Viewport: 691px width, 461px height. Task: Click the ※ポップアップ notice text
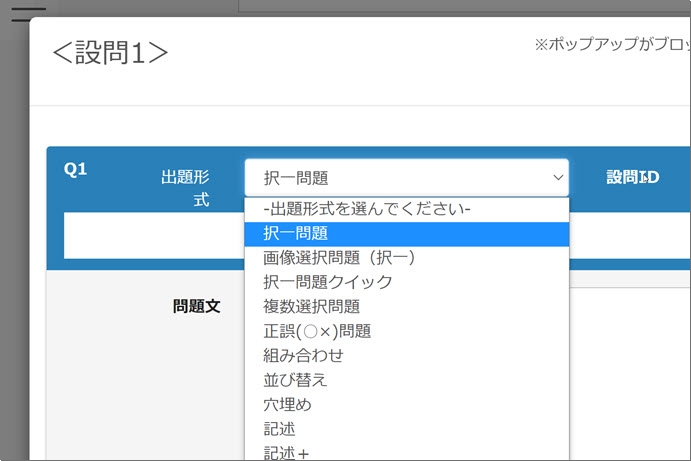[610, 45]
